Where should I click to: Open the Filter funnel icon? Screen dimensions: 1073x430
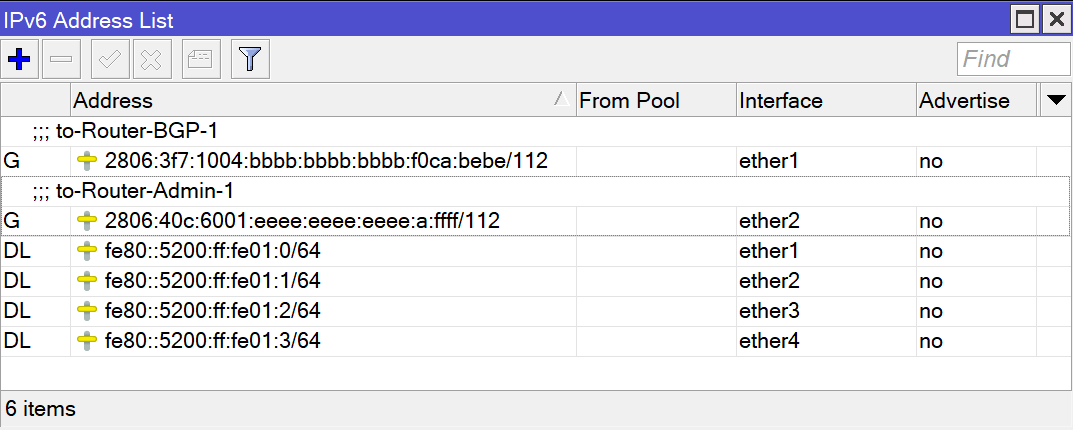coord(249,59)
